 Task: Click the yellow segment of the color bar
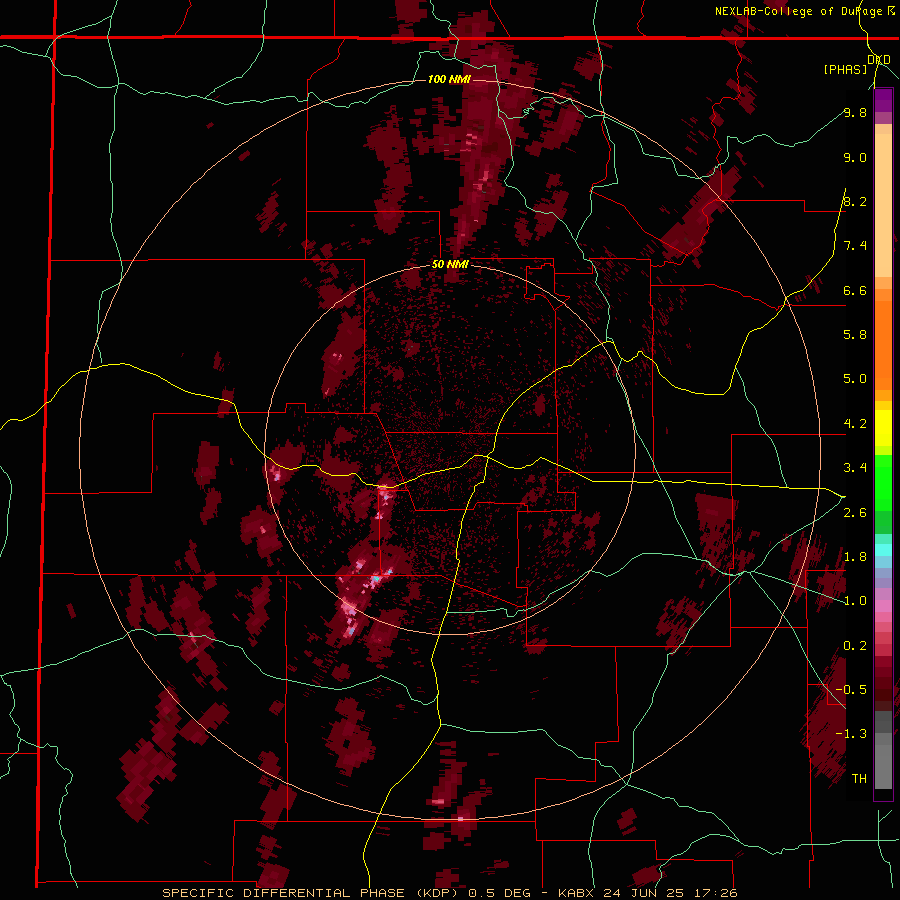[883, 428]
